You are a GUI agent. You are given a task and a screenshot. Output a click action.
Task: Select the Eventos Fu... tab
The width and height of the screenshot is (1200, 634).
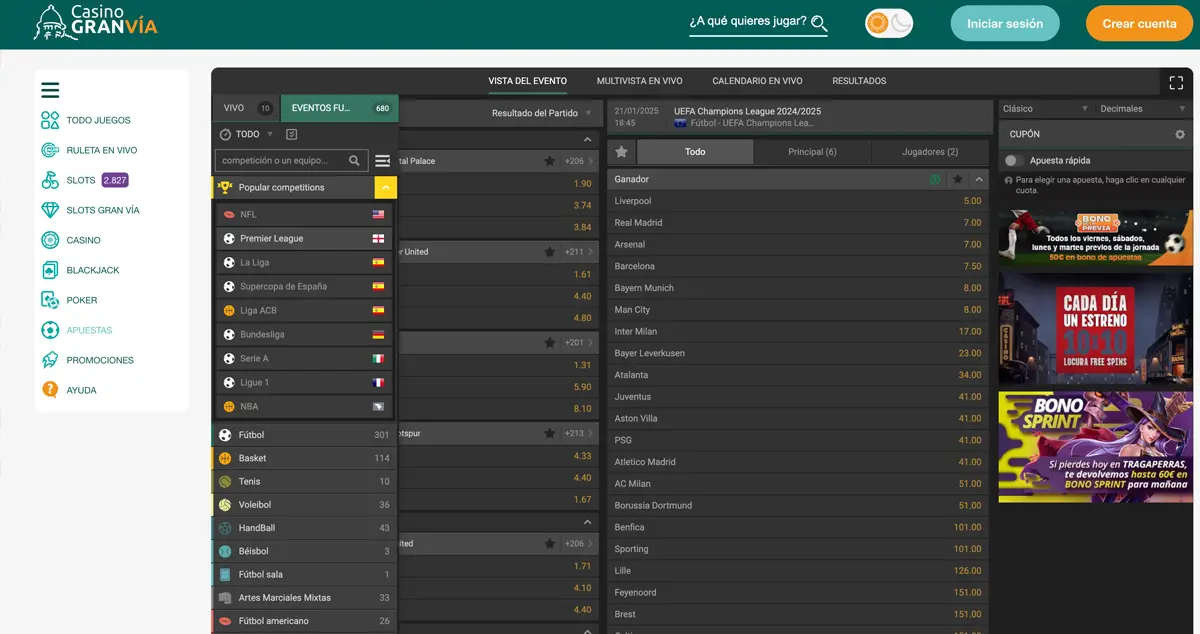click(x=339, y=108)
